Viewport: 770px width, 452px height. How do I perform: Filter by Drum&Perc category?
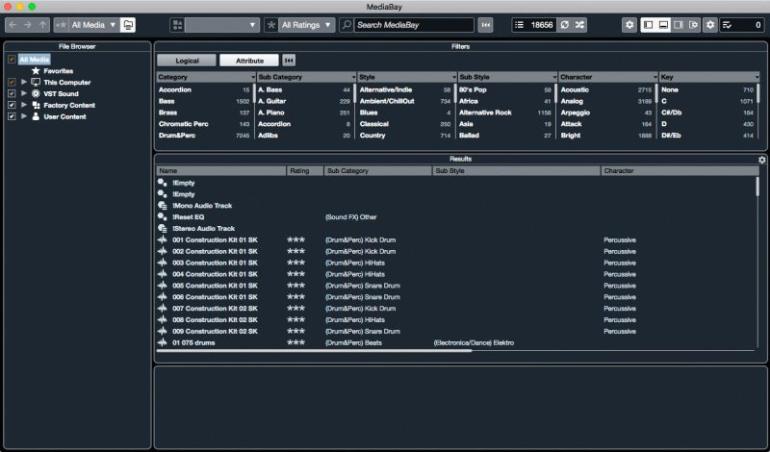pyautogui.click(x=204, y=136)
